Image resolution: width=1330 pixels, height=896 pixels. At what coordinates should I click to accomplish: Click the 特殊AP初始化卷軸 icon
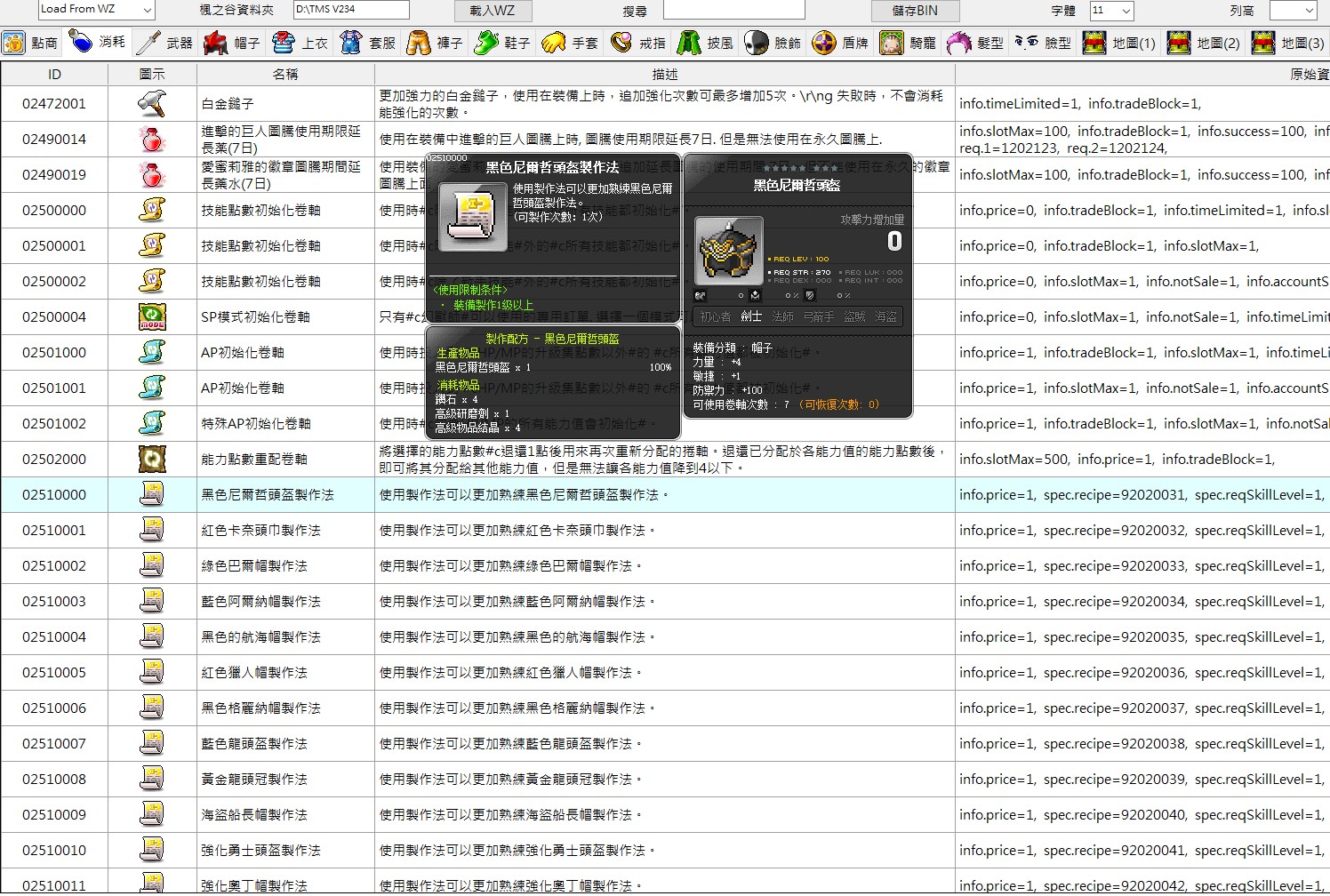(x=152, y=424)
